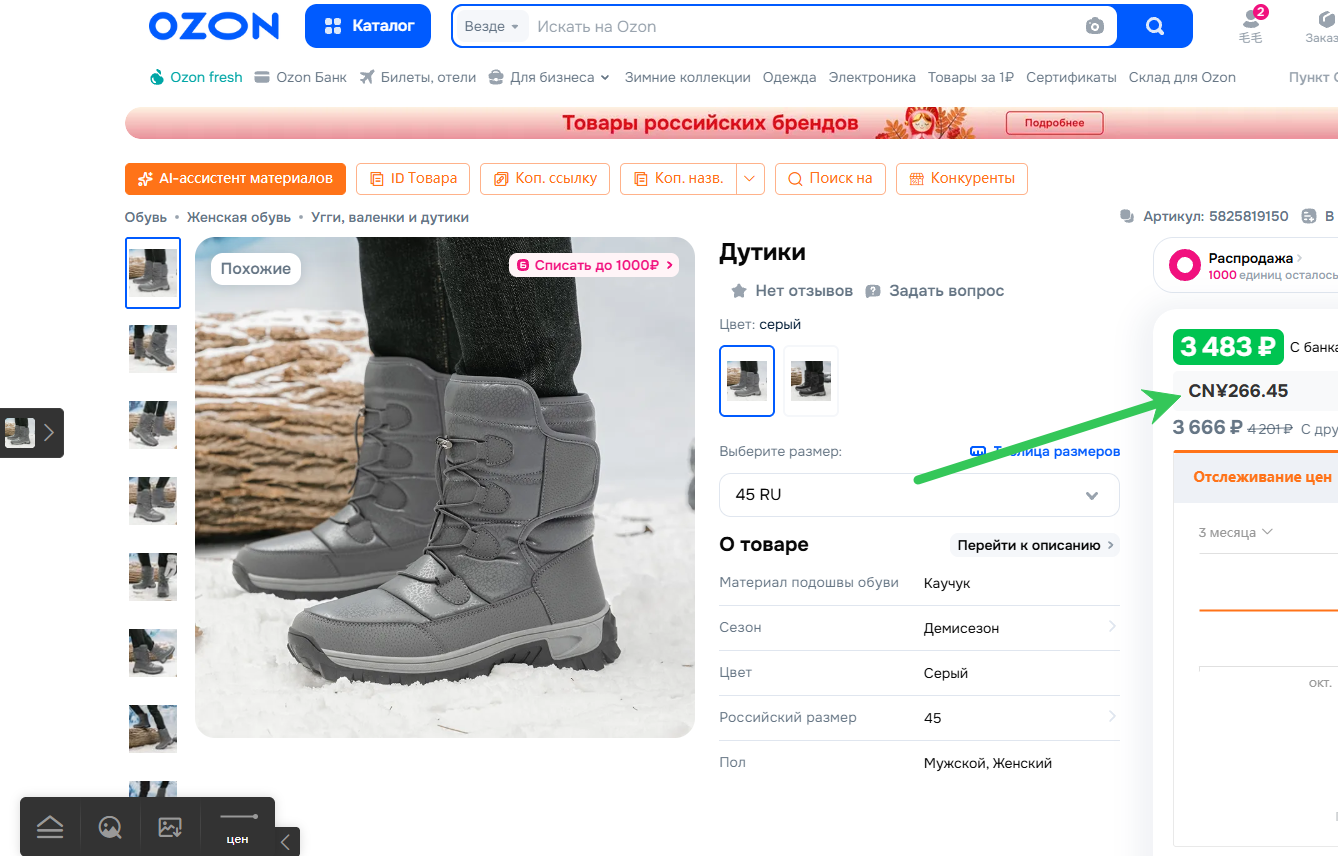The height and width of the screenshot is (856, 1338).
Task: Expand the Российский размер row chevron
Action: (x=1112, y=717)
